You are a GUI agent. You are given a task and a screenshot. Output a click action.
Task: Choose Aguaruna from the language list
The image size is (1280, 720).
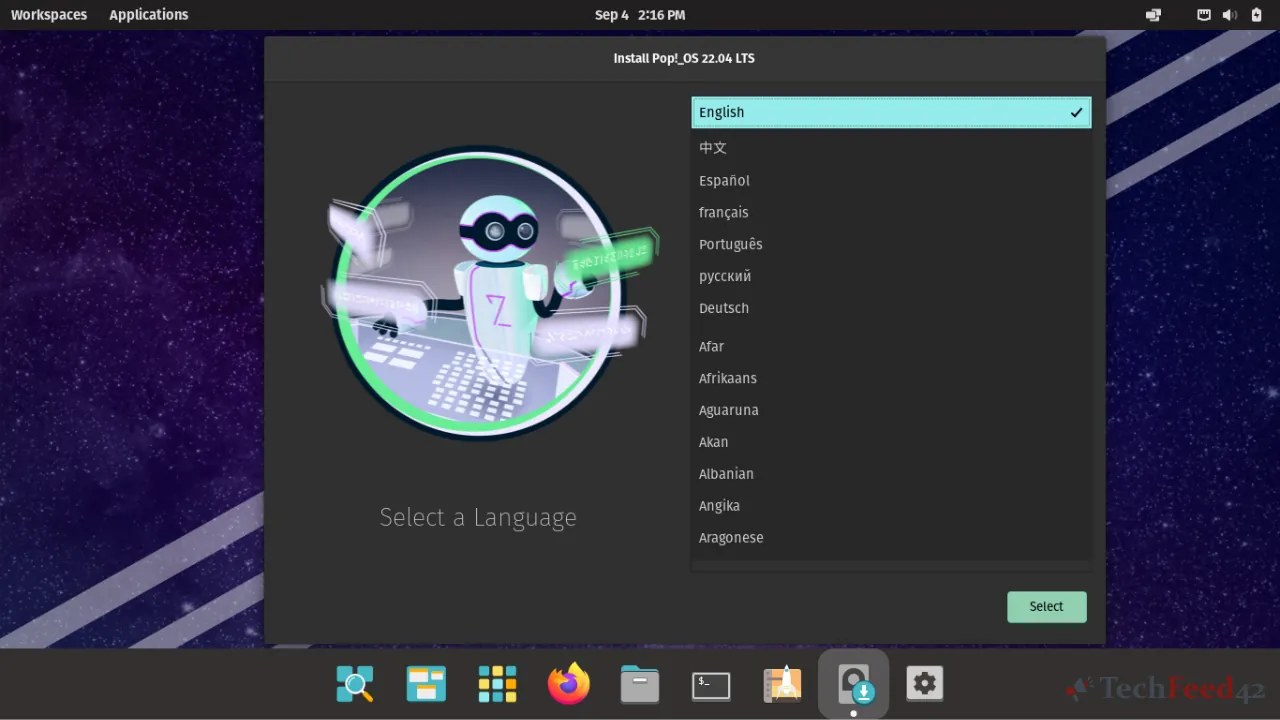click(891, 410)
